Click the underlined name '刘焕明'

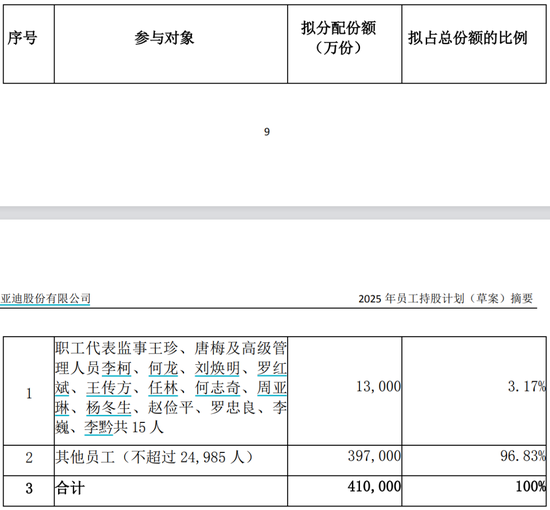pos(217,368)
